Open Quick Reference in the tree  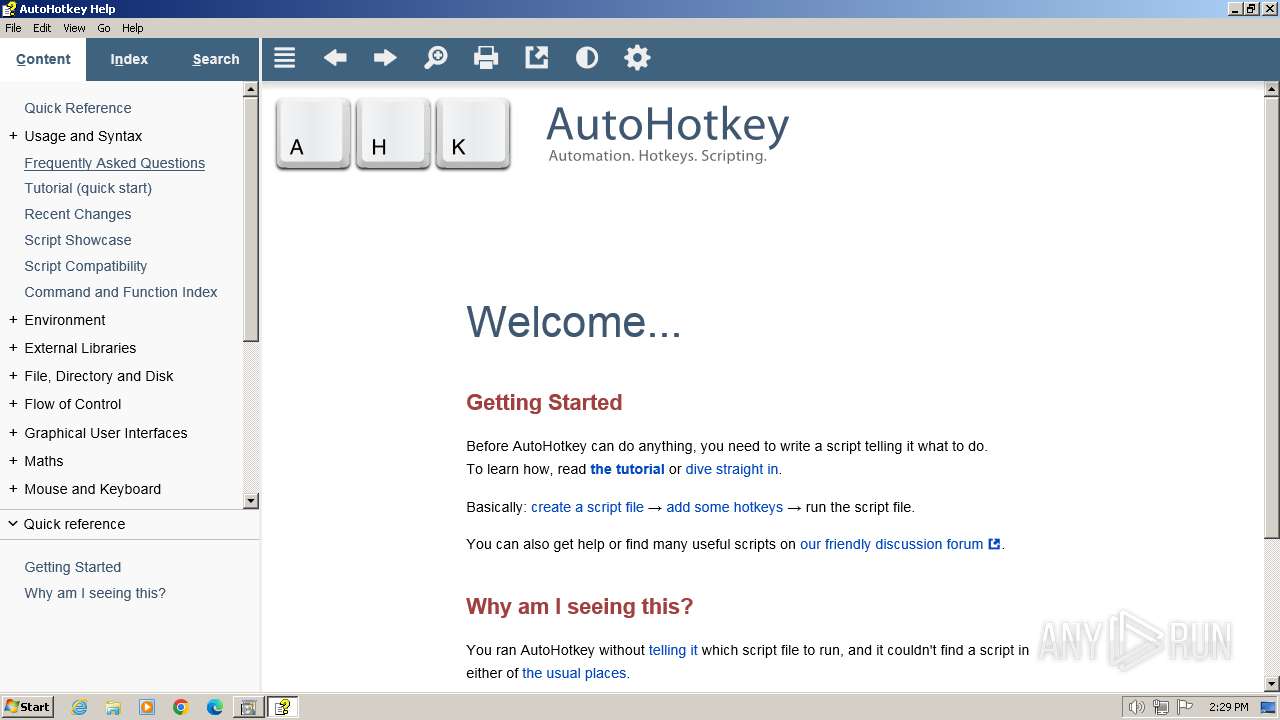(78, 108)
